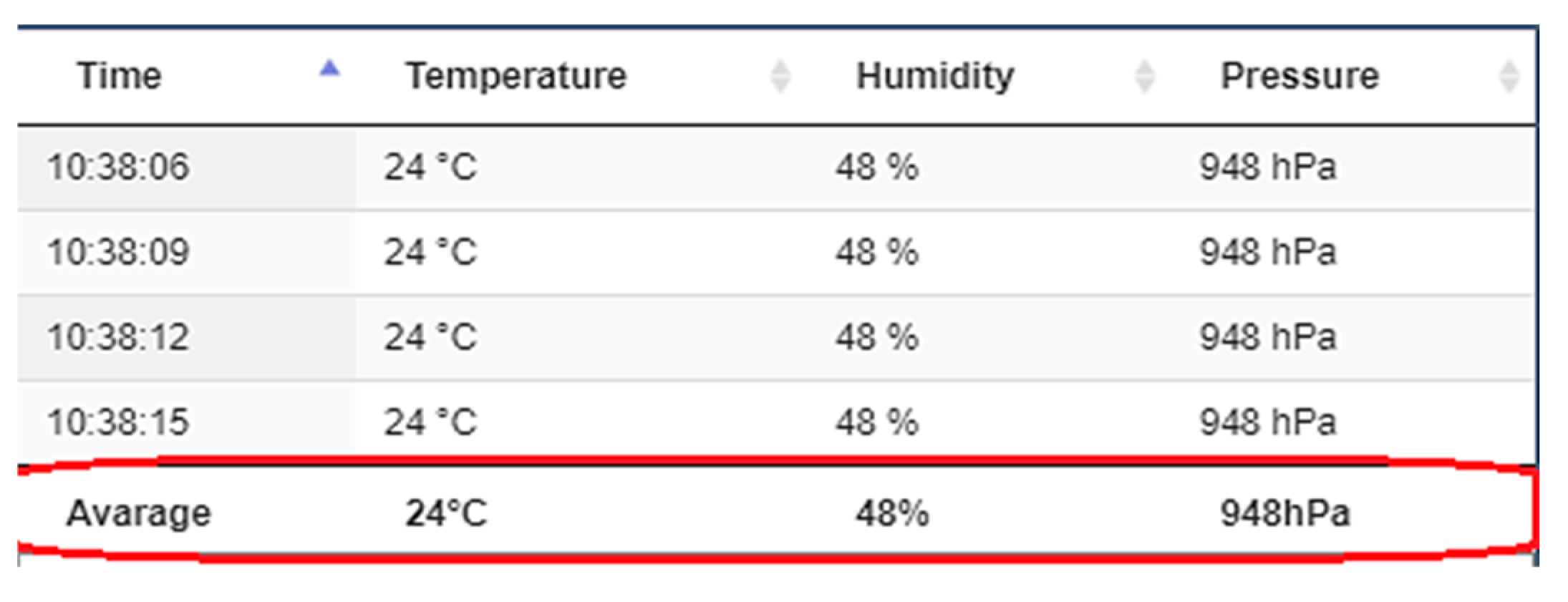Click the Pressure column sort arrows
The width and height of the screenshot is (1568, 602).
pyautogui.click(x=1509, y=76)
